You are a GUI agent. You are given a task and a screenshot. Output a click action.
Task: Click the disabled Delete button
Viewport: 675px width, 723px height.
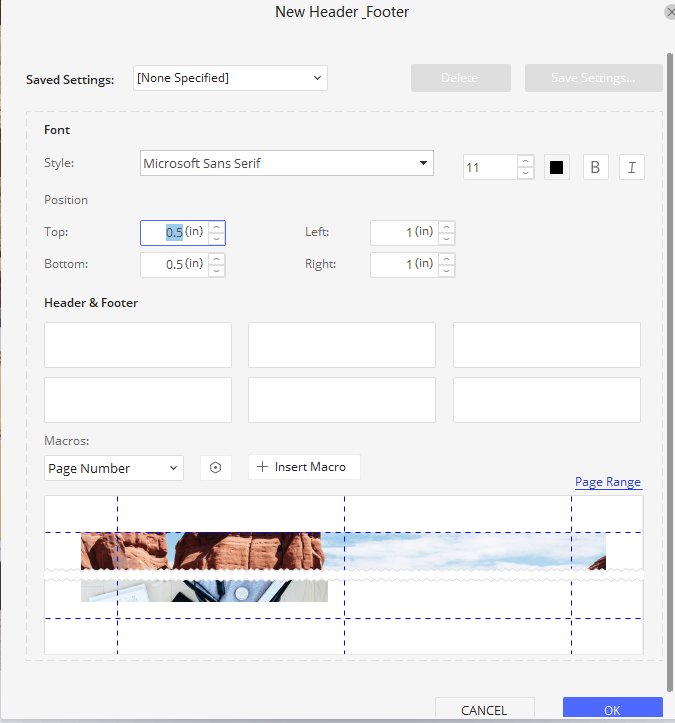(461, 78)
